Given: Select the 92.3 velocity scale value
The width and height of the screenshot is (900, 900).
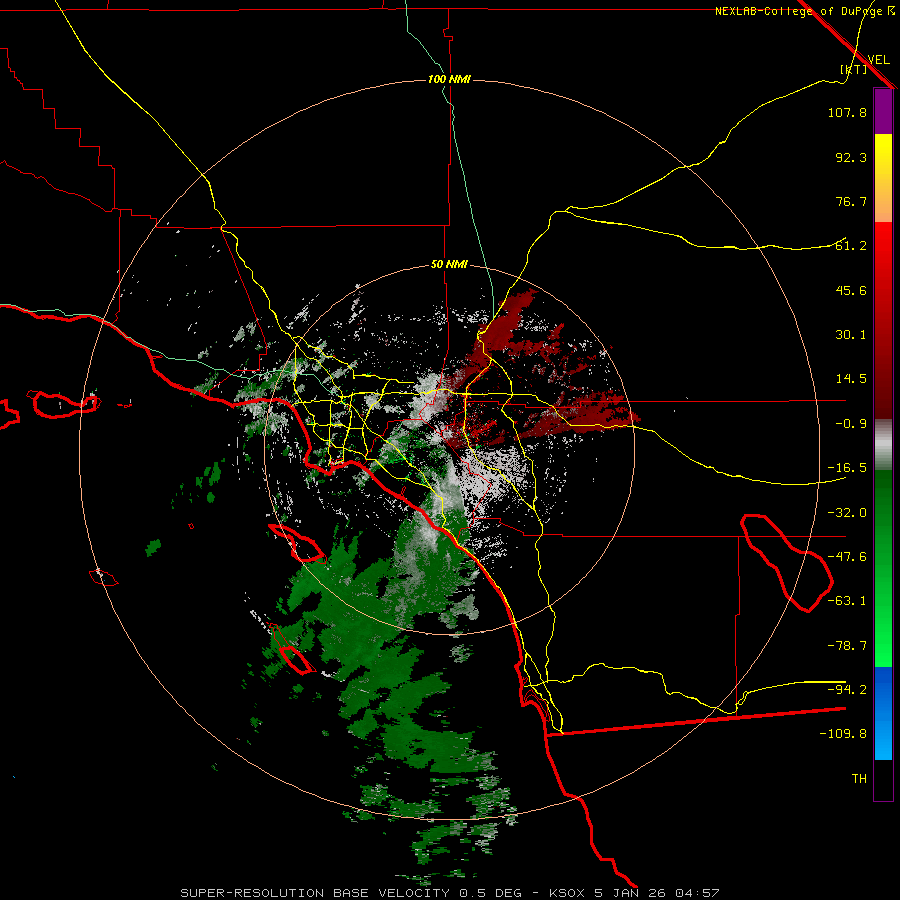Looking at the screenshot, I should (851, 157).
